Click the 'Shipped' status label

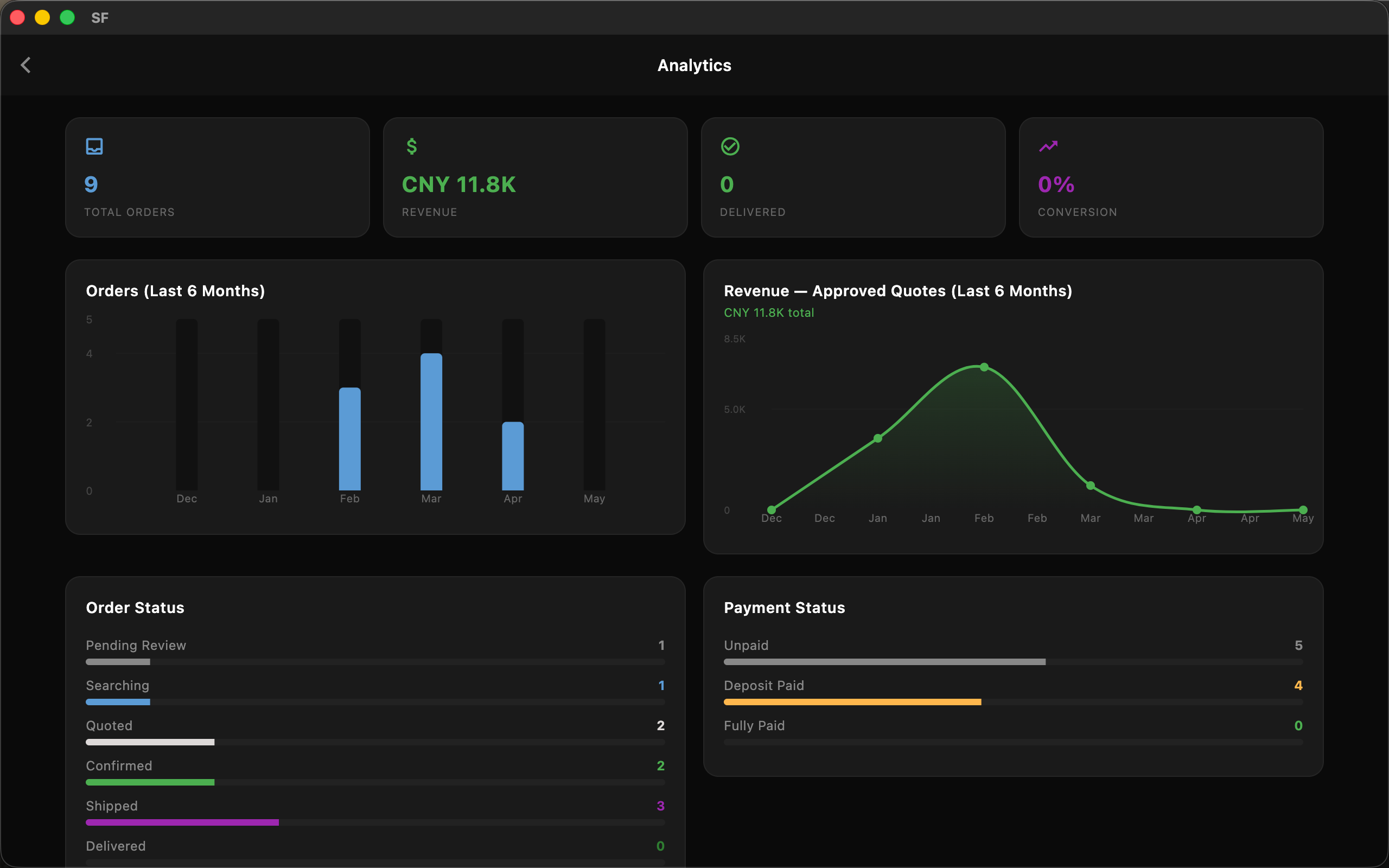pyautogui.click(x=112, y=806)
